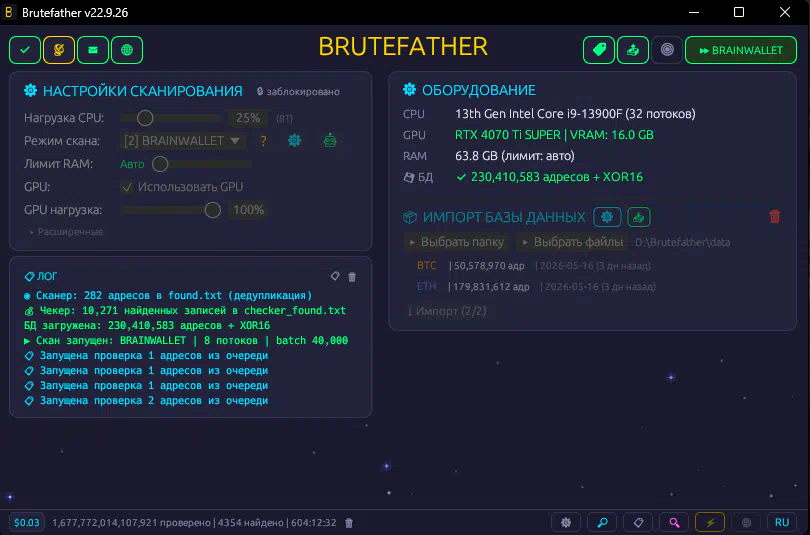The image size is (810, 535).
Task: Click the green price tag icon button
Action: point(599,50)
